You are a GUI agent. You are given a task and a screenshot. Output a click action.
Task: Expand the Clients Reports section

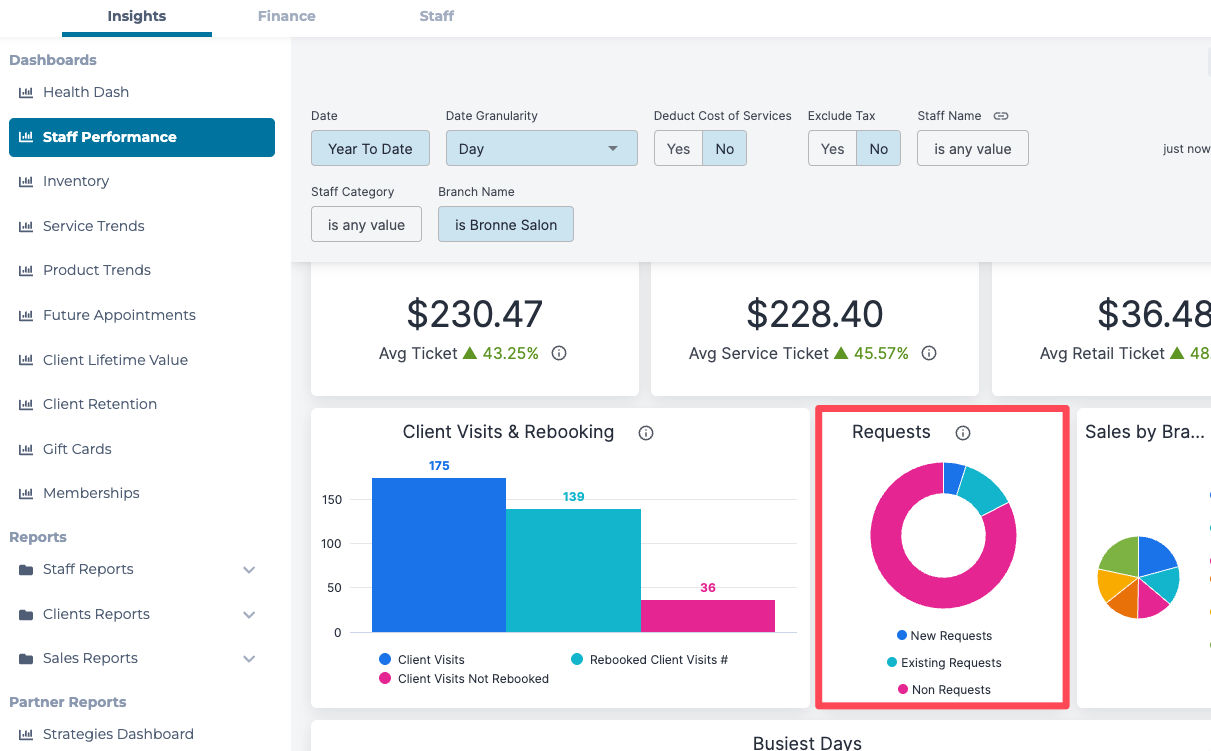click(x=249, y=614)
